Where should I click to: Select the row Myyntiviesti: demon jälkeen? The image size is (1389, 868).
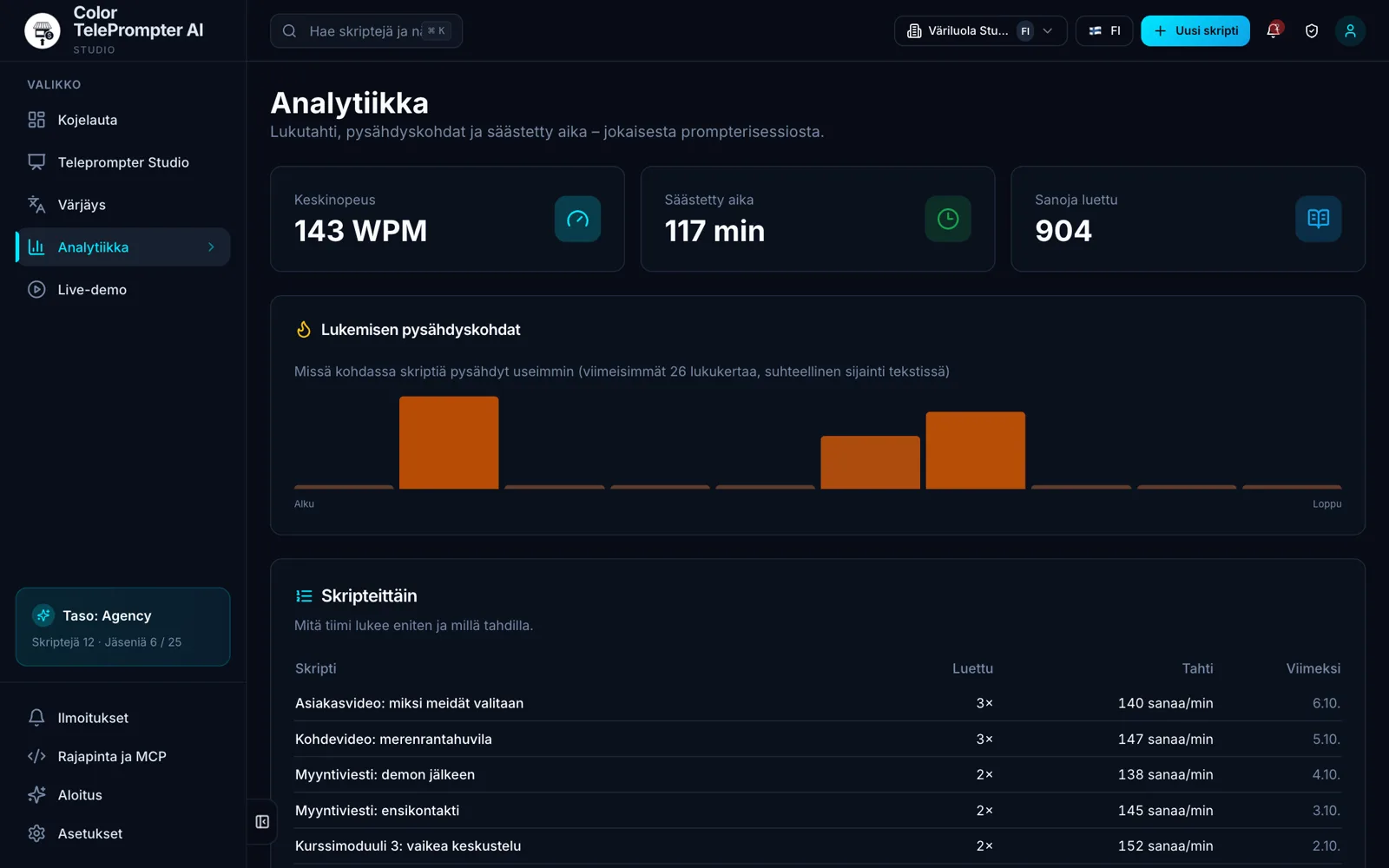pyautogui.click(x=818, y=774)
